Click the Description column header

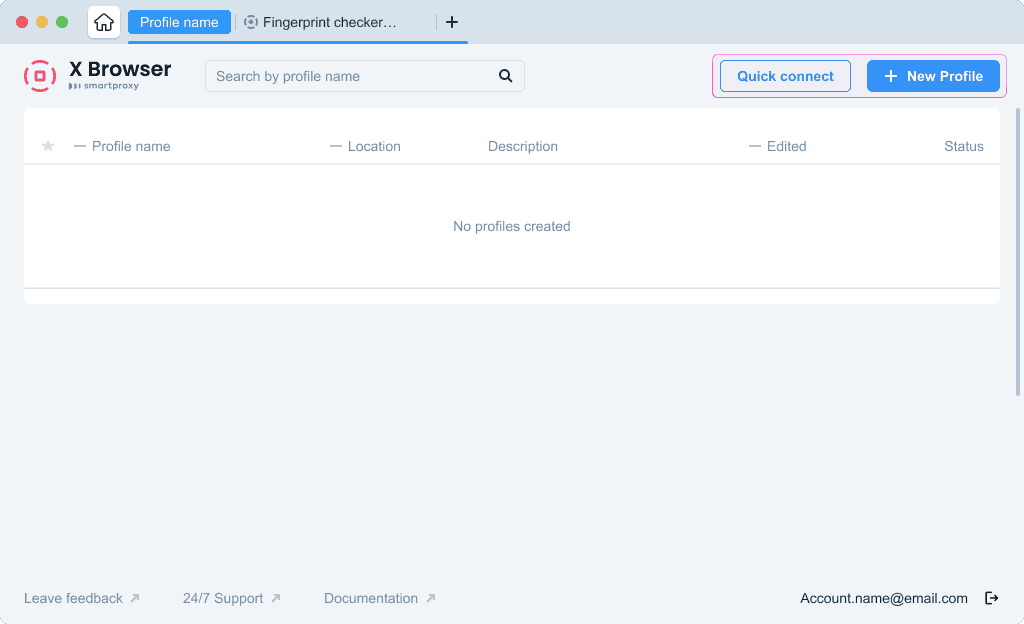(x=522, y=146)
